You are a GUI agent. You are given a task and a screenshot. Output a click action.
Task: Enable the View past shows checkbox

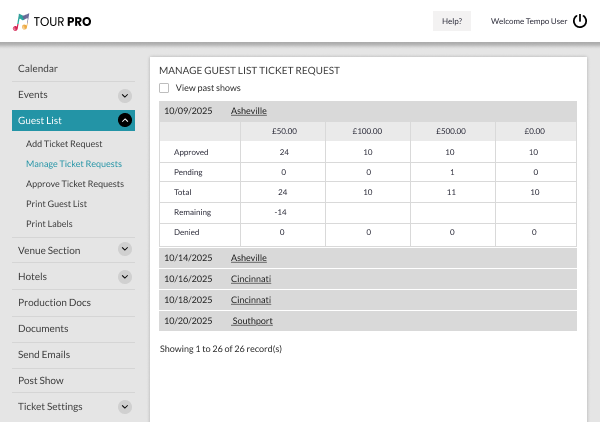(165, 88)
